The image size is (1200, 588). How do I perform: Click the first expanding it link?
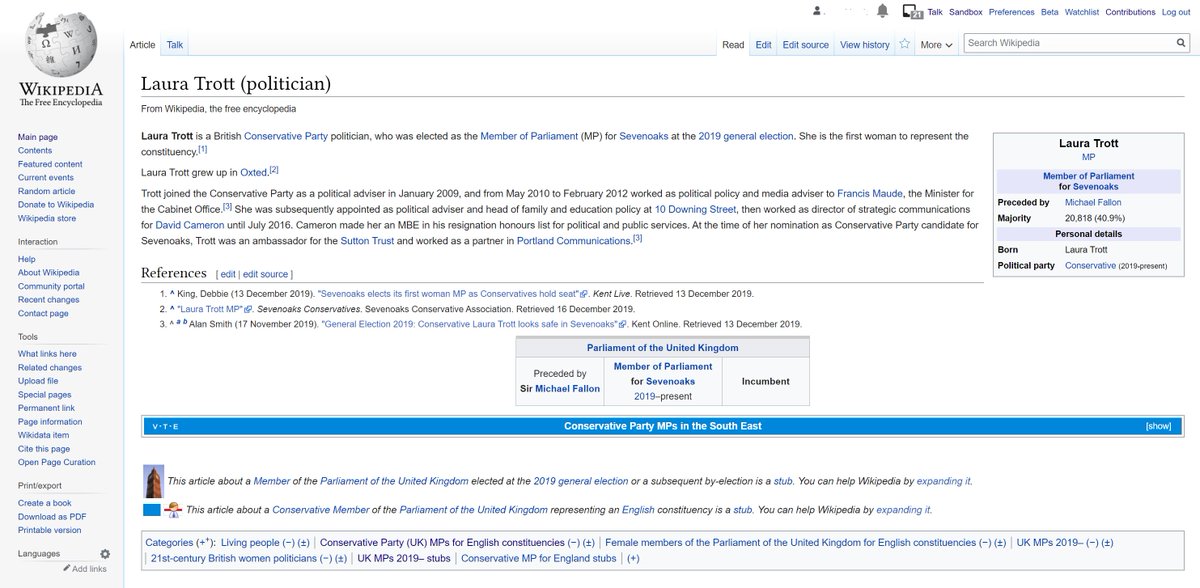pos(946,481)
